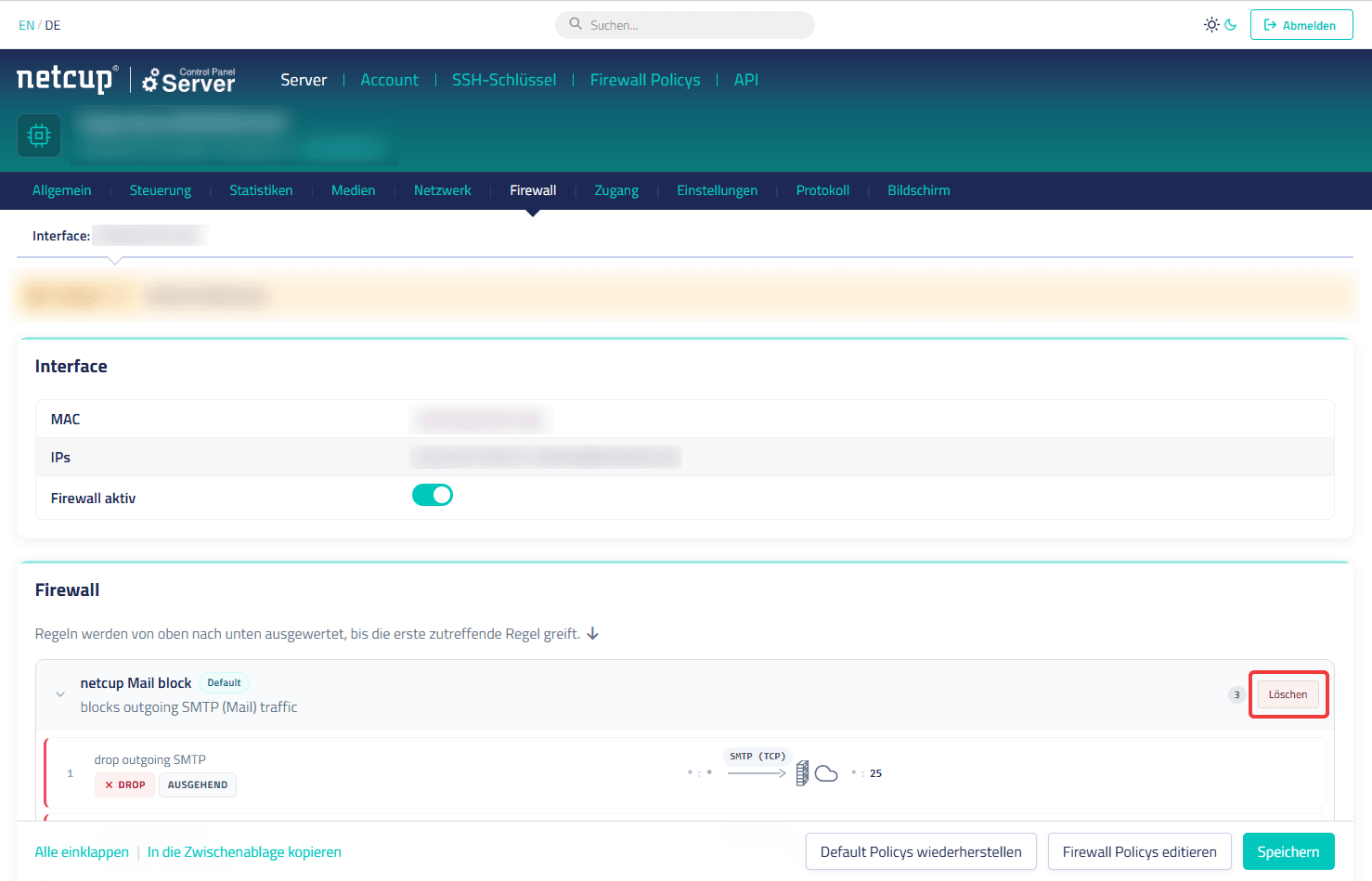
Task: Click the server chip icon
Action: 39,136
